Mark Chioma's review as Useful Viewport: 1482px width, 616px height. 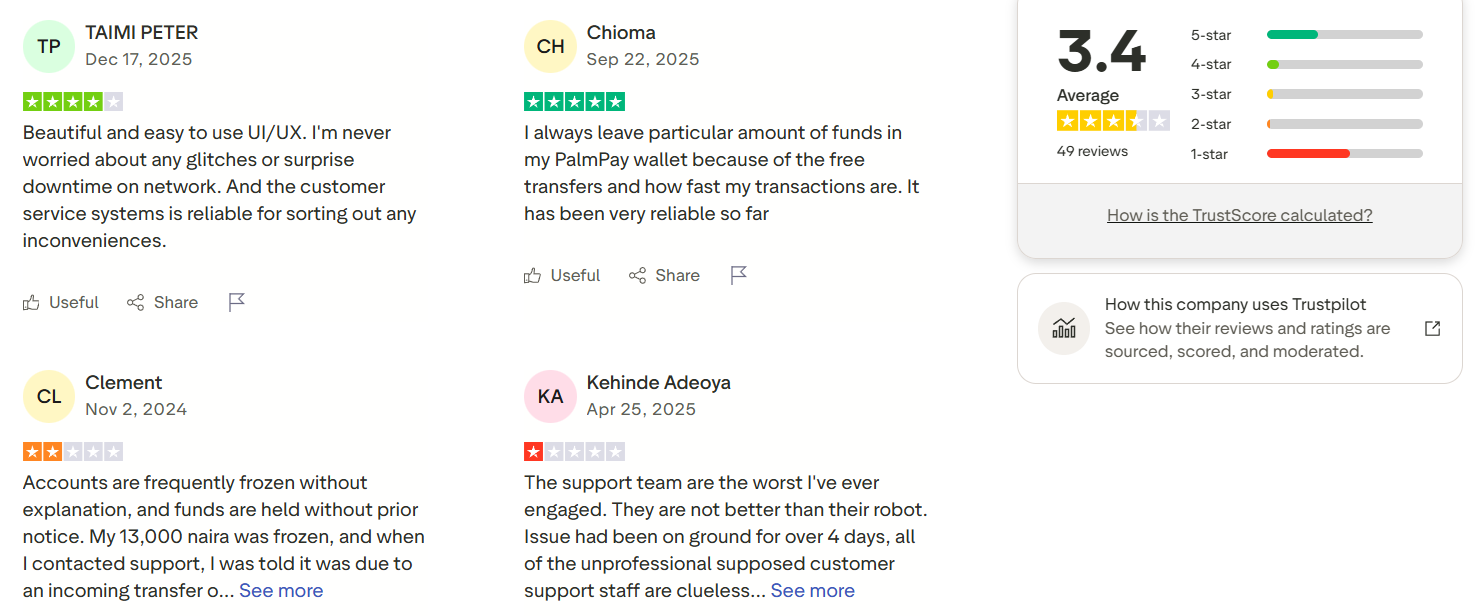(562, 275)
